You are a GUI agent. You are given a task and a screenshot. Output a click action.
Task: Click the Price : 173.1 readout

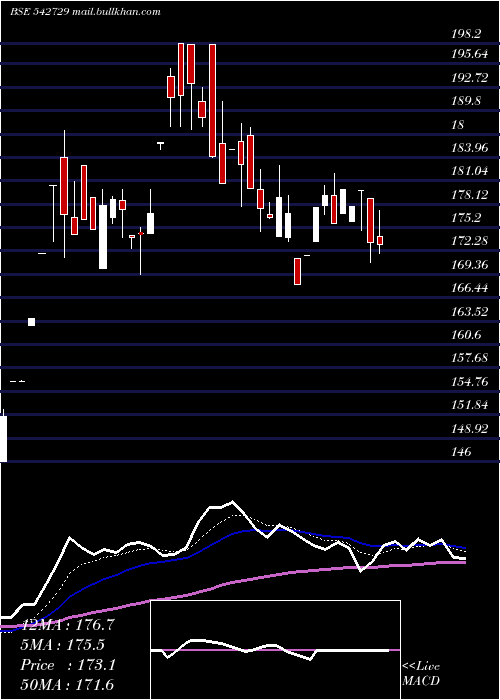68,665
